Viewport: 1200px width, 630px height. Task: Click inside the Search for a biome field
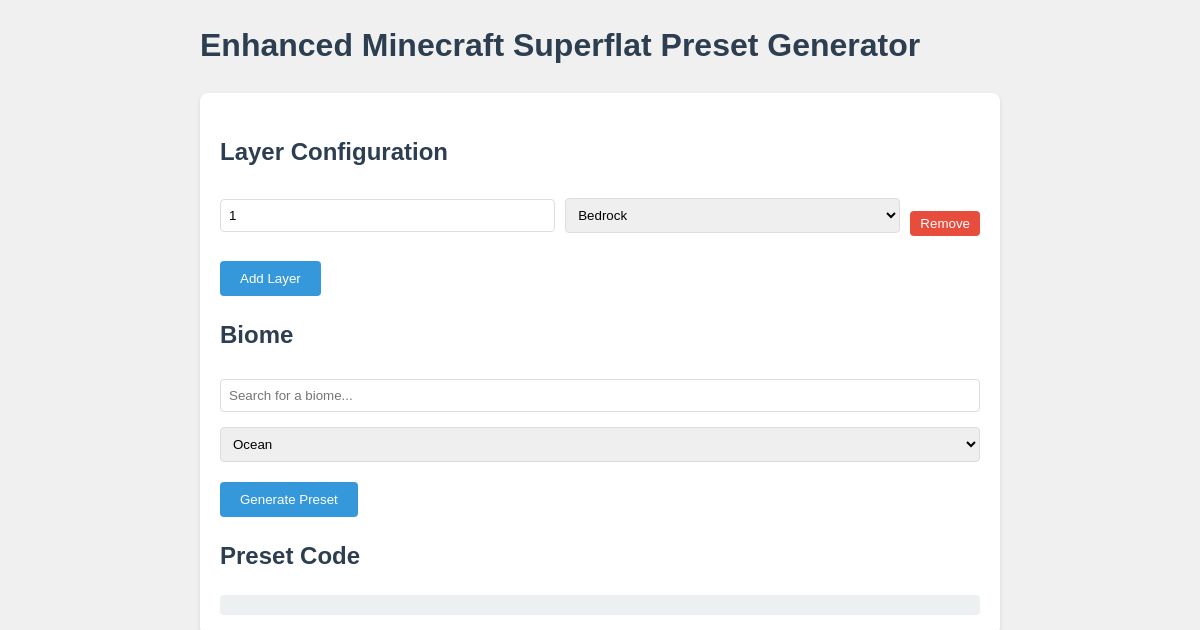tap(600, 395)
